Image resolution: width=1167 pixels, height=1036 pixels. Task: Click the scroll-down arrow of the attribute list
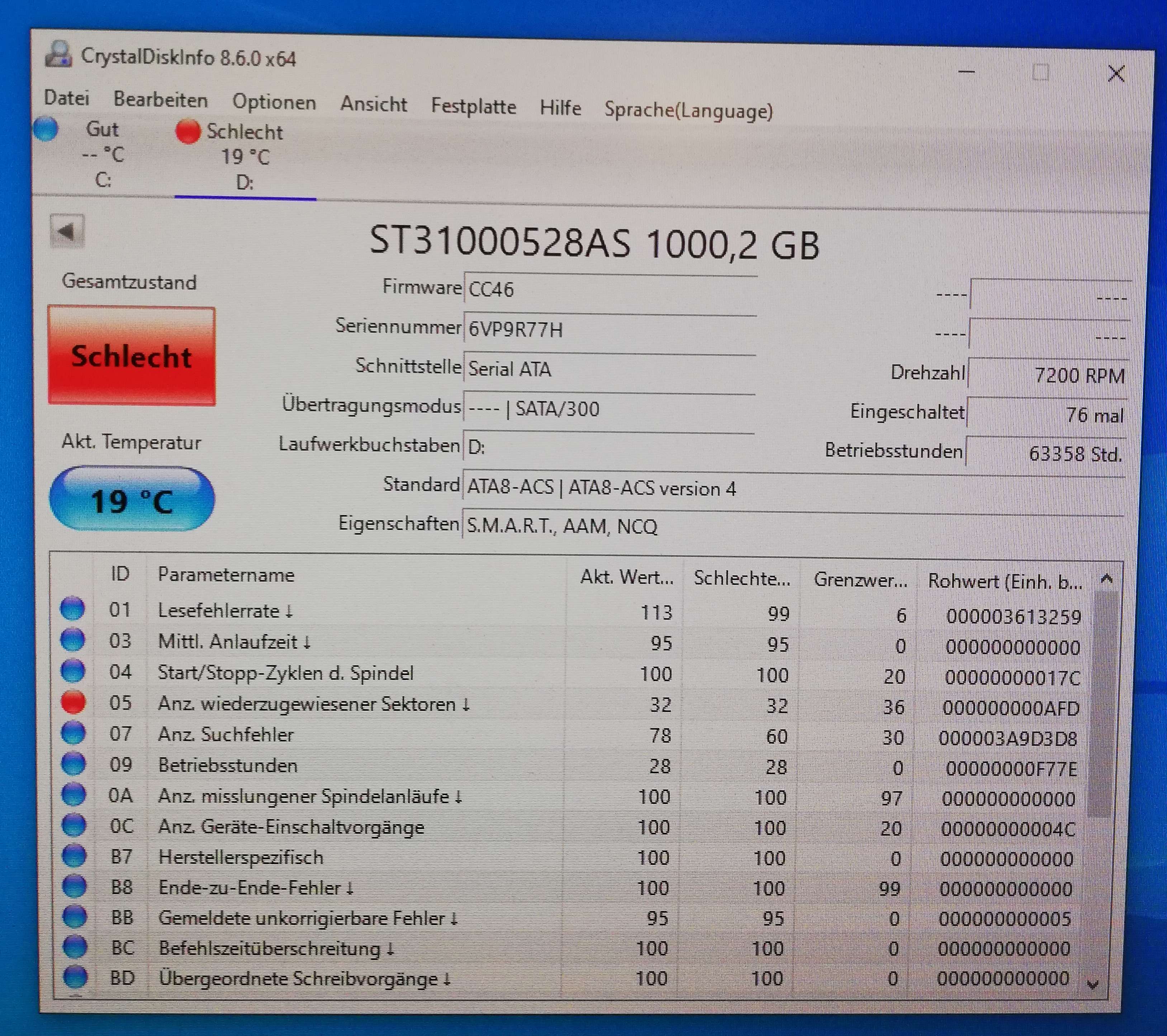coord(1093,984)
